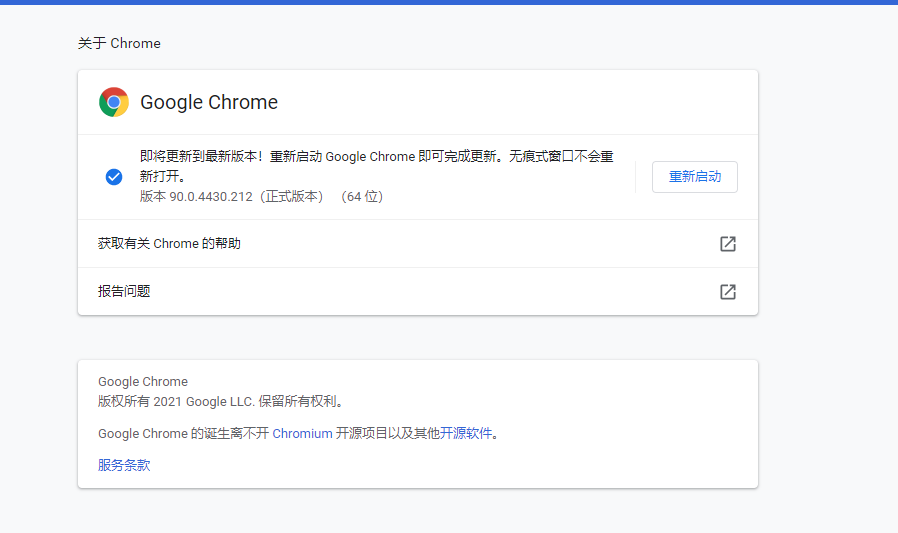This screenshot has width=898, height=533.
Task: Open the Chromium link
Action: pos(302,433)
